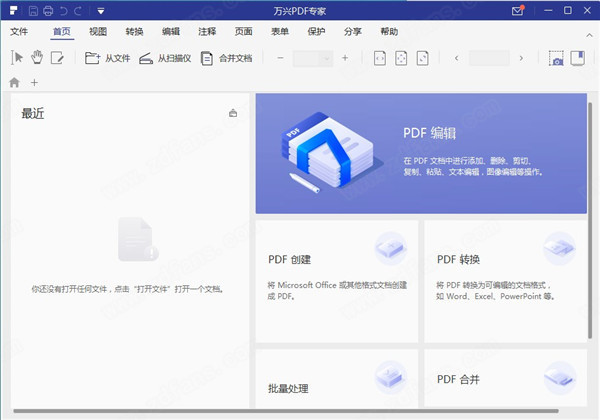The height and width of the screenshot is (420, 600).
Task: Click the undo arrow icon
Action: tap(64, 11)
